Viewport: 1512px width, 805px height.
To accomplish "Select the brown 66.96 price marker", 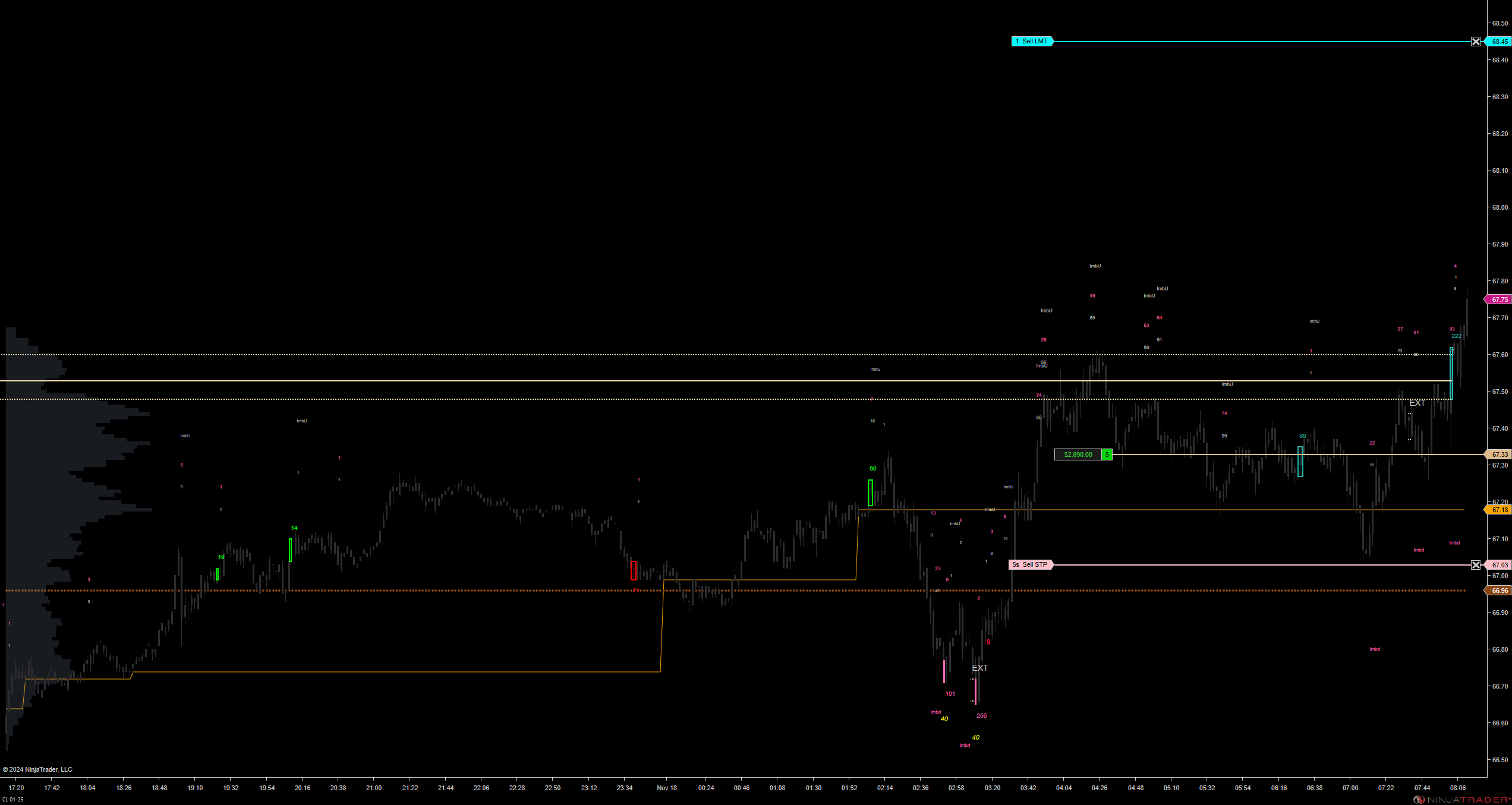I will [x=1499, y=591].
